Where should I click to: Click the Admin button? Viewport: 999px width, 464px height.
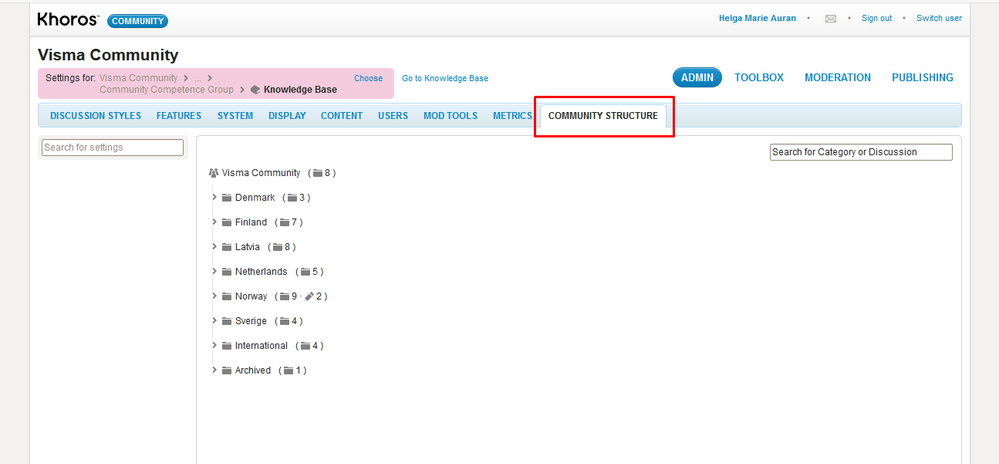[697, 78]
